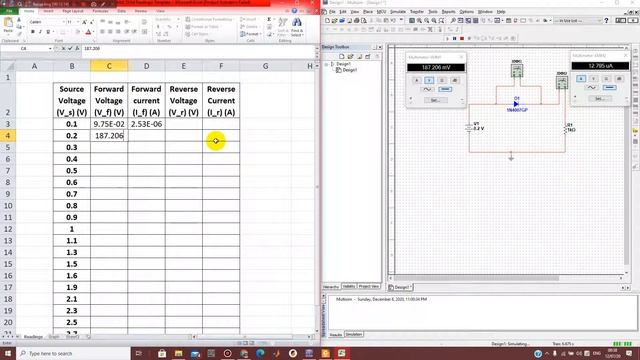Open the In Use List dropdown
Screen dimensions: 640x360
pos(578,20)
